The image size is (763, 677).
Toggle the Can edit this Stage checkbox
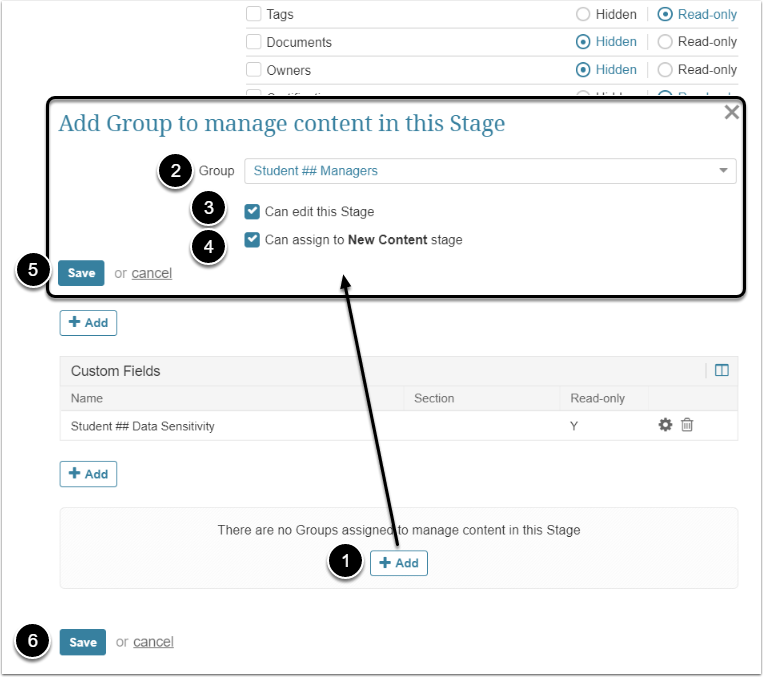[x=253, y=211]
